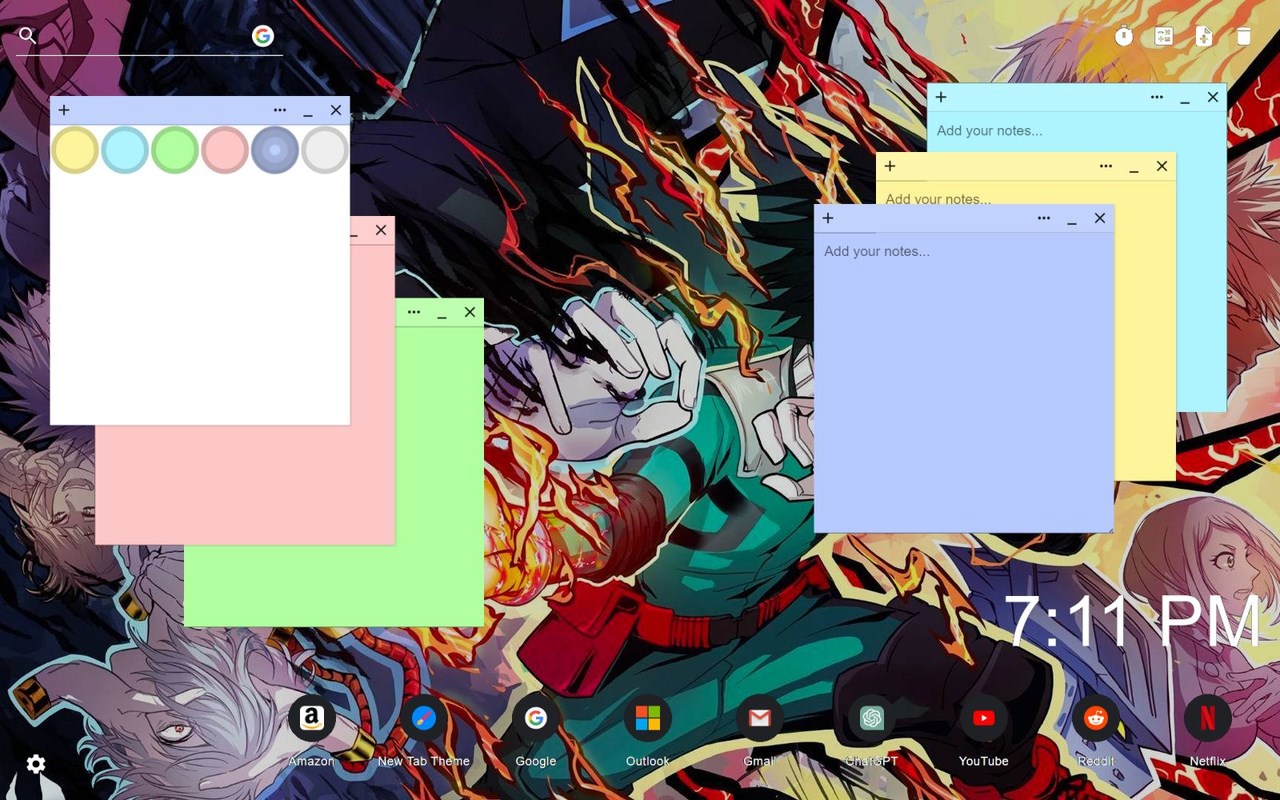
Task: Click the Google search engine icon
Action: coord(263,36)
